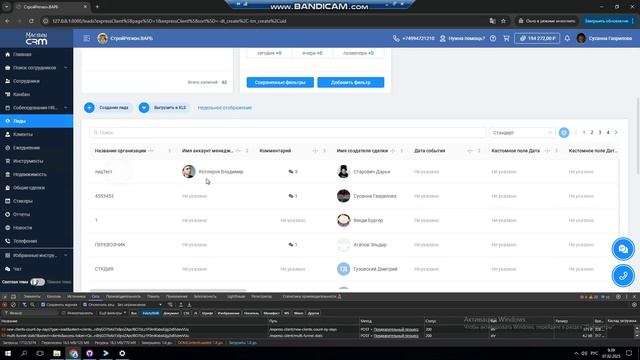Image resolution: width=640 pixels, height=360 pixels.
Task: Open Имя аккаунт менеджера column menu dots
Action: coord(247,151)
